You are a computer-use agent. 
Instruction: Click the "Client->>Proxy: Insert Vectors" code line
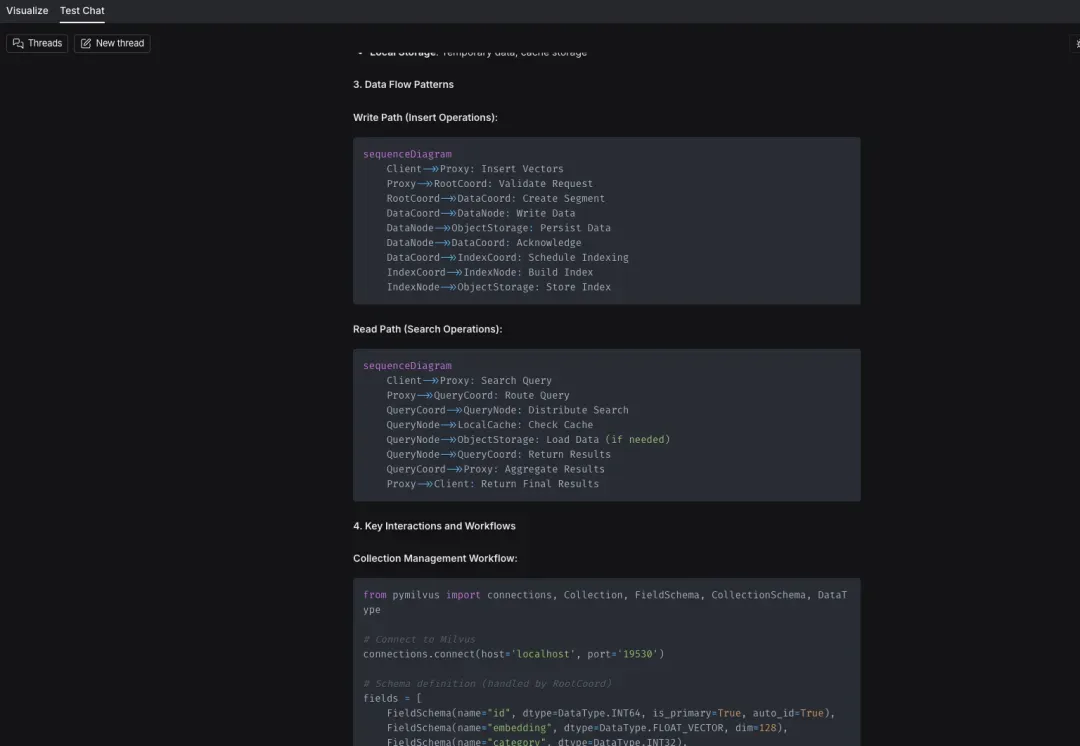click(x=475, y=169)
